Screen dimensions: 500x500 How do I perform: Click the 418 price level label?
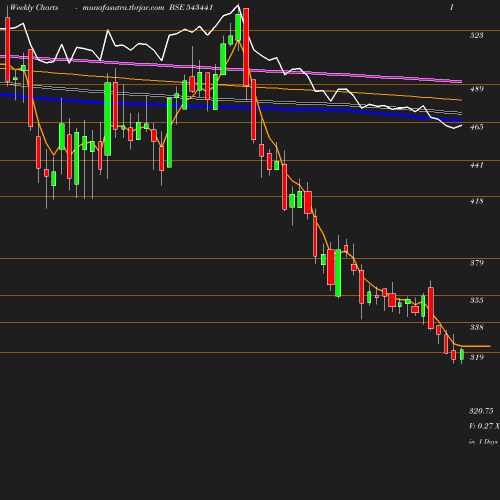[476, 201]
